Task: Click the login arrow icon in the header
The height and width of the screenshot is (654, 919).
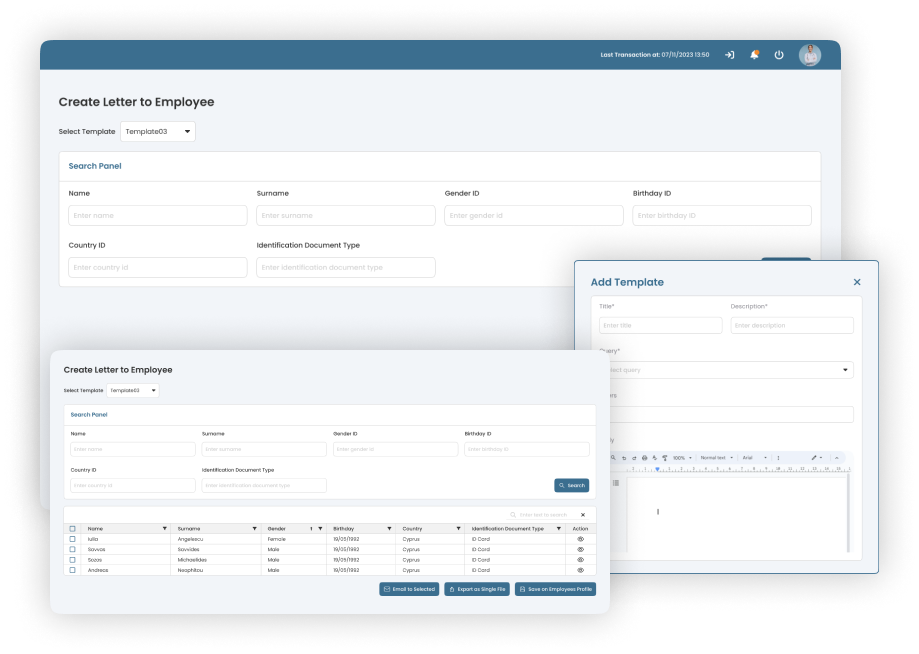Action: tap(729, 55)
